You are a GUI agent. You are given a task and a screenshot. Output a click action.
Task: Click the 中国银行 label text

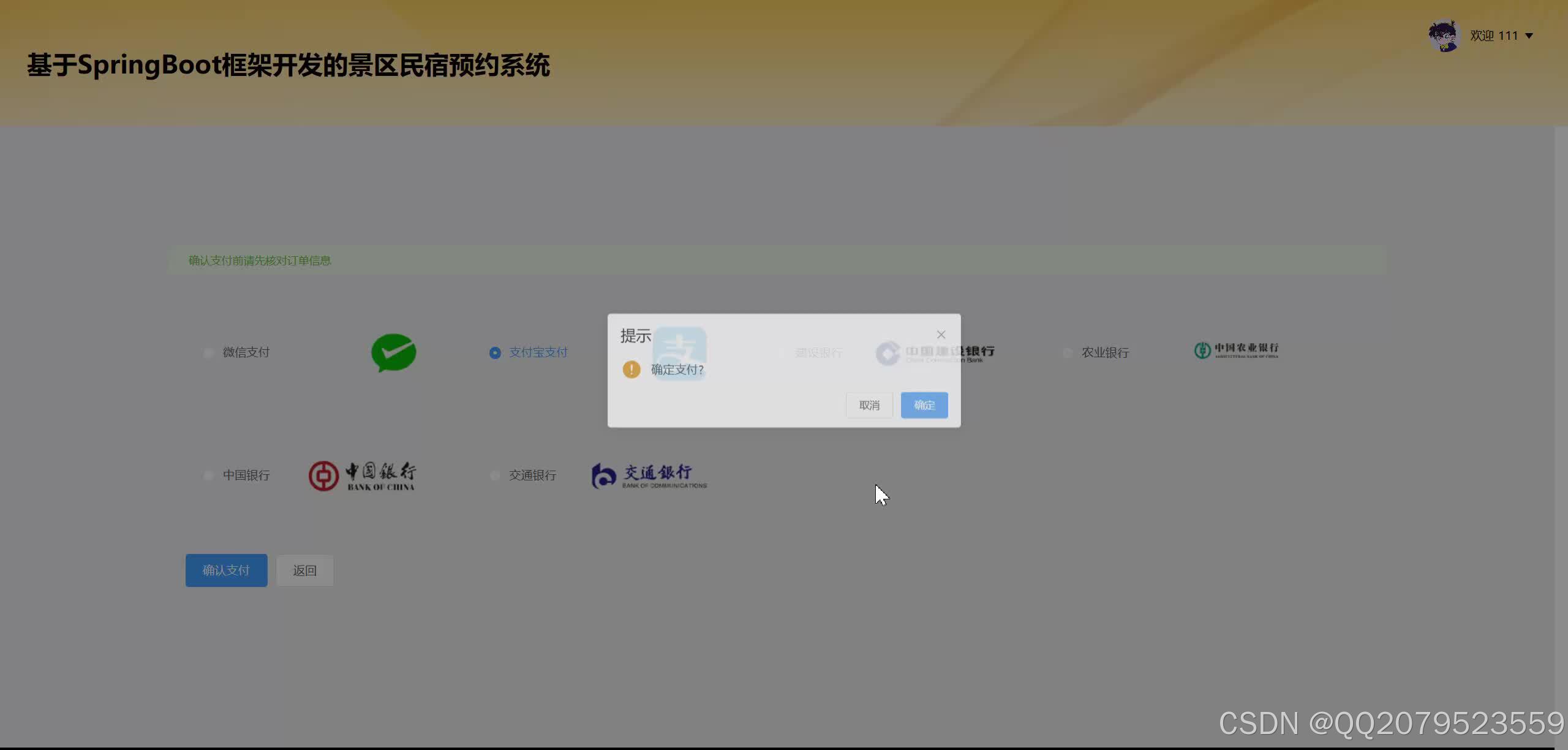(x=246, y=475)
